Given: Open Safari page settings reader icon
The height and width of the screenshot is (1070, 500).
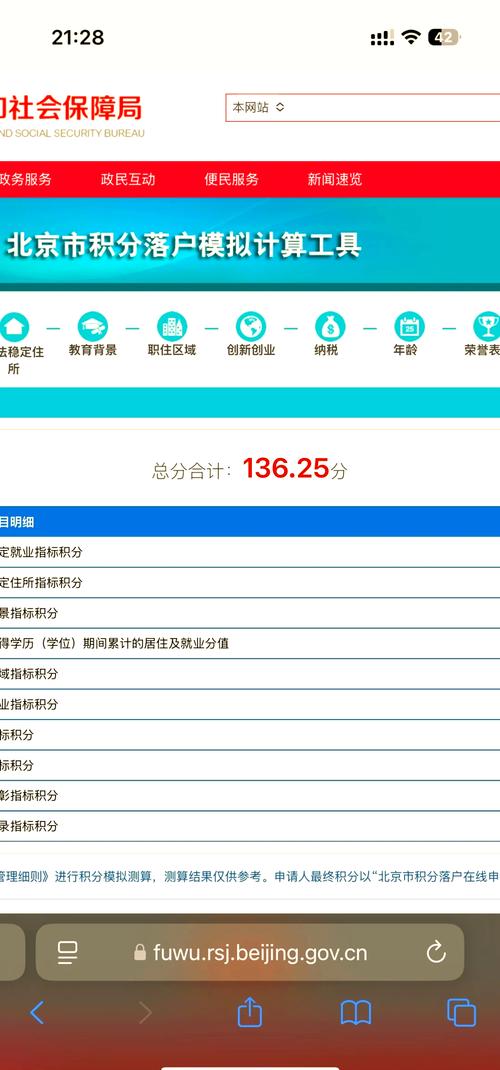Looking at the screenshot, I should [68, 952].
